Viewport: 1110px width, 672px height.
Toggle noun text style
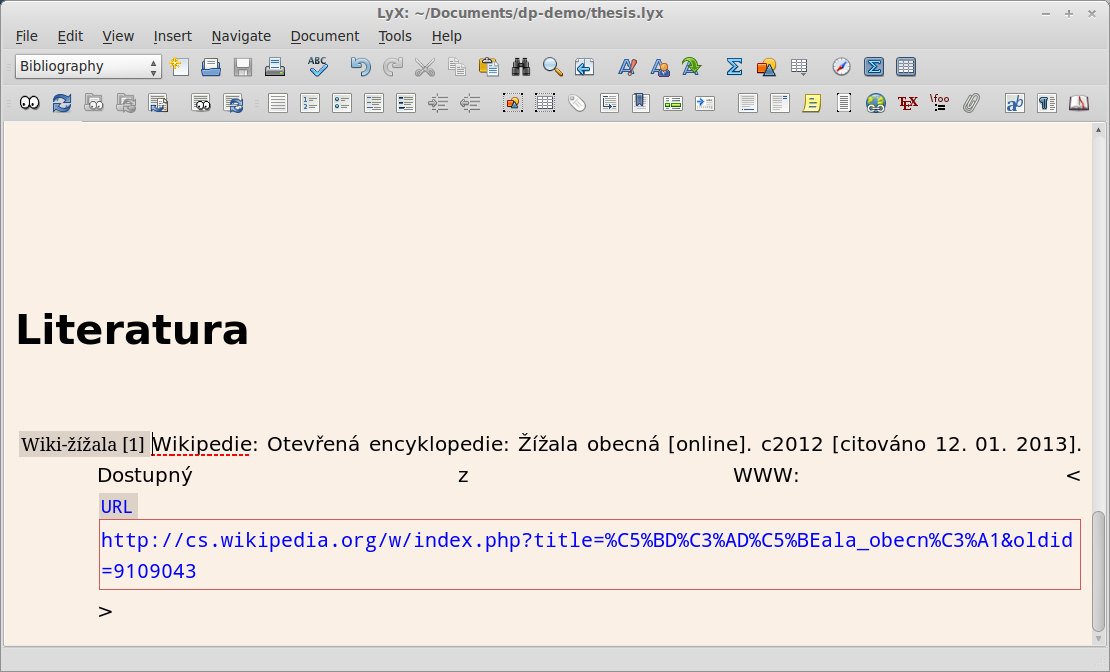660,67
